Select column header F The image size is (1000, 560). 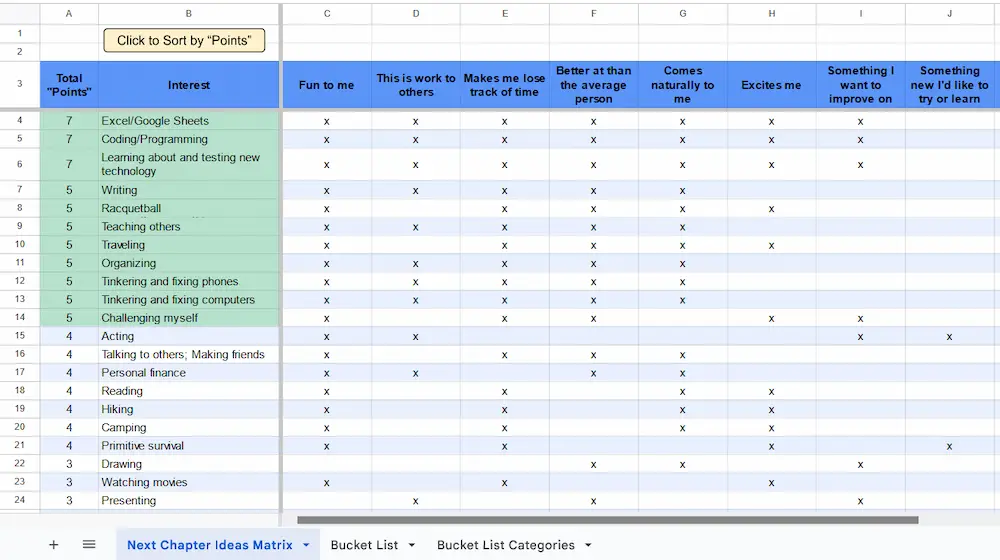click(x=594, y=14)
